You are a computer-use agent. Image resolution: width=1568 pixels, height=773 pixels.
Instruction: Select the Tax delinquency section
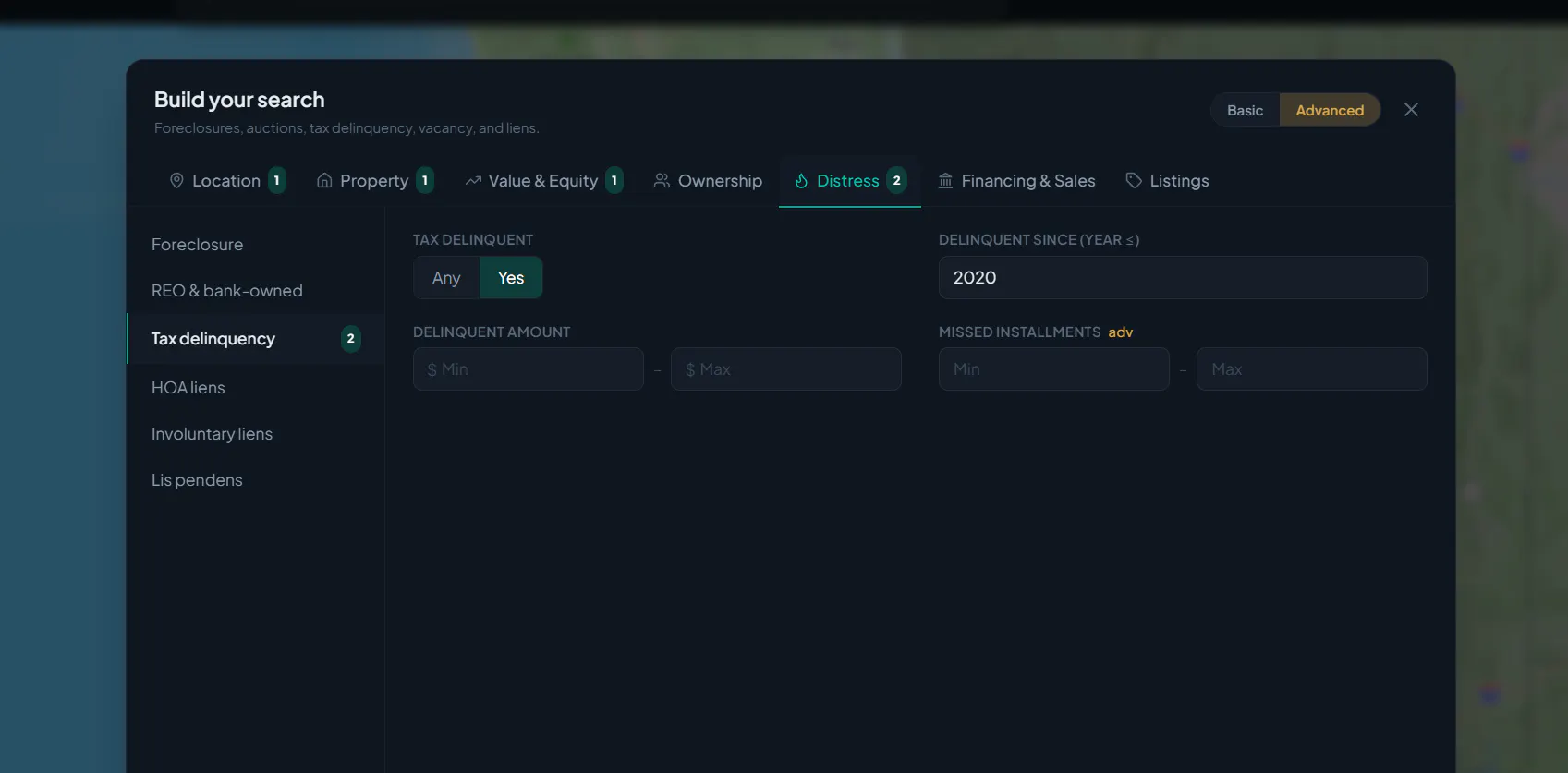(255, 339)
